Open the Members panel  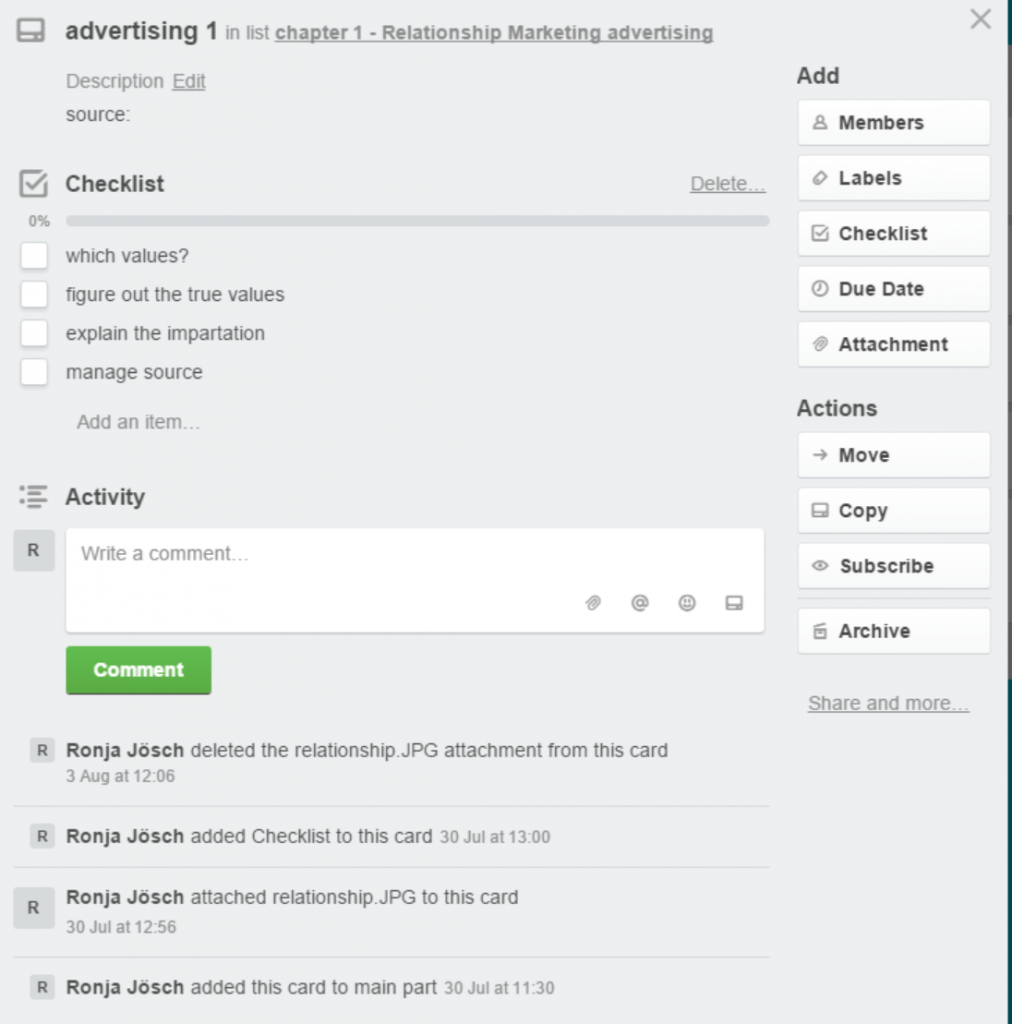[893, 123]
